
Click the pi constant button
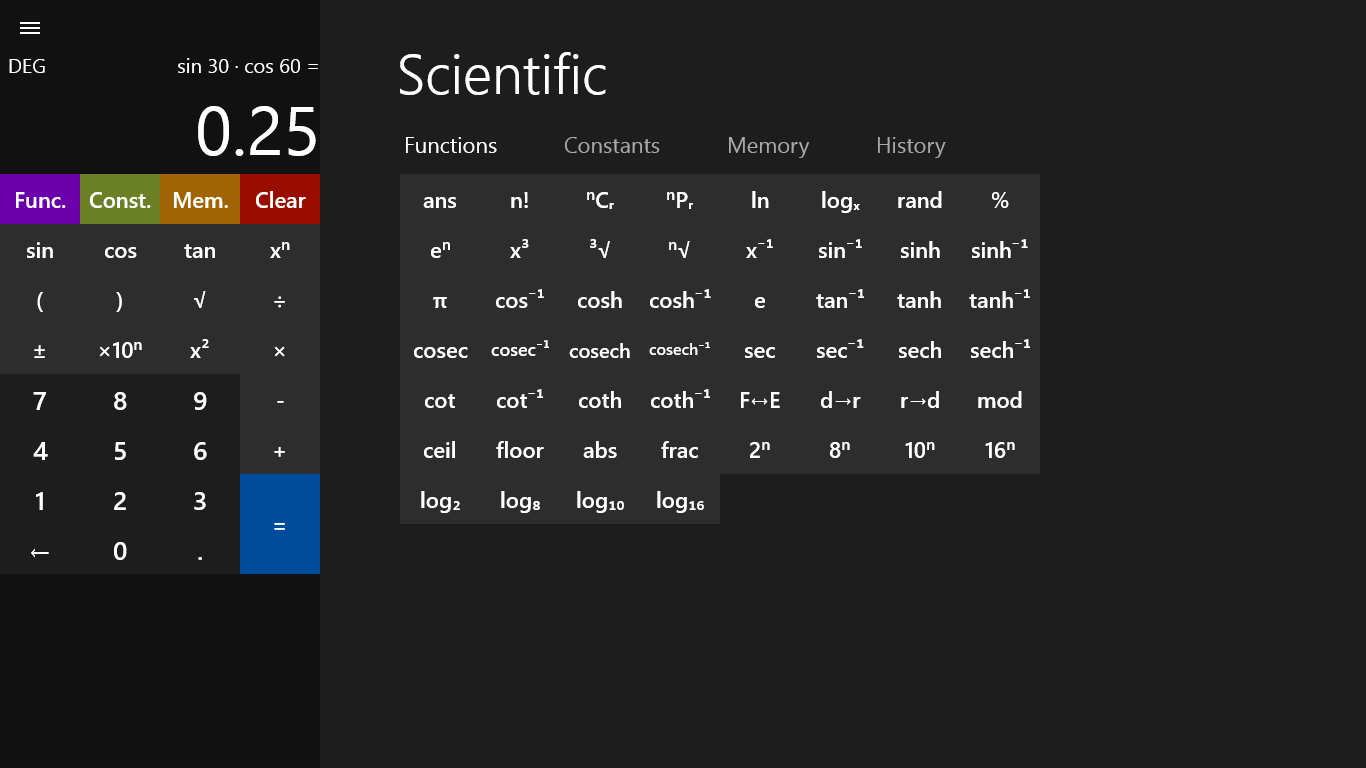(440, 301)
